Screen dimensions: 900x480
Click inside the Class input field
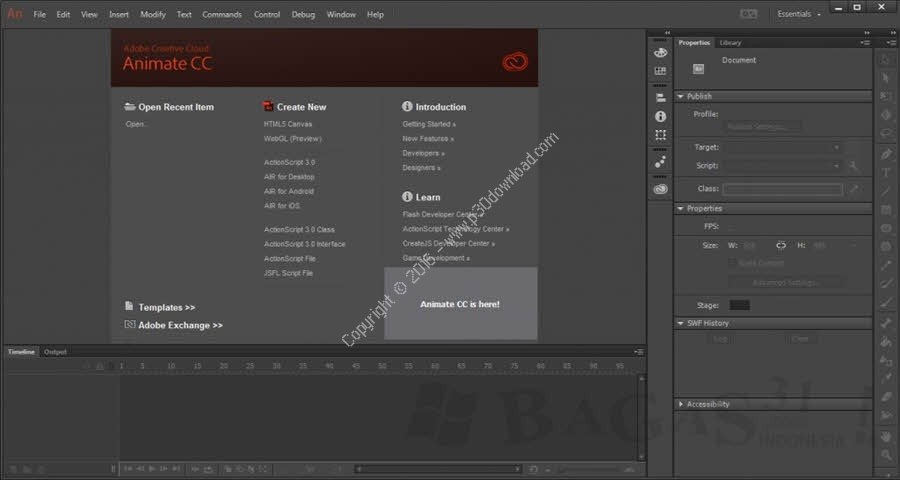pos(782,189)
